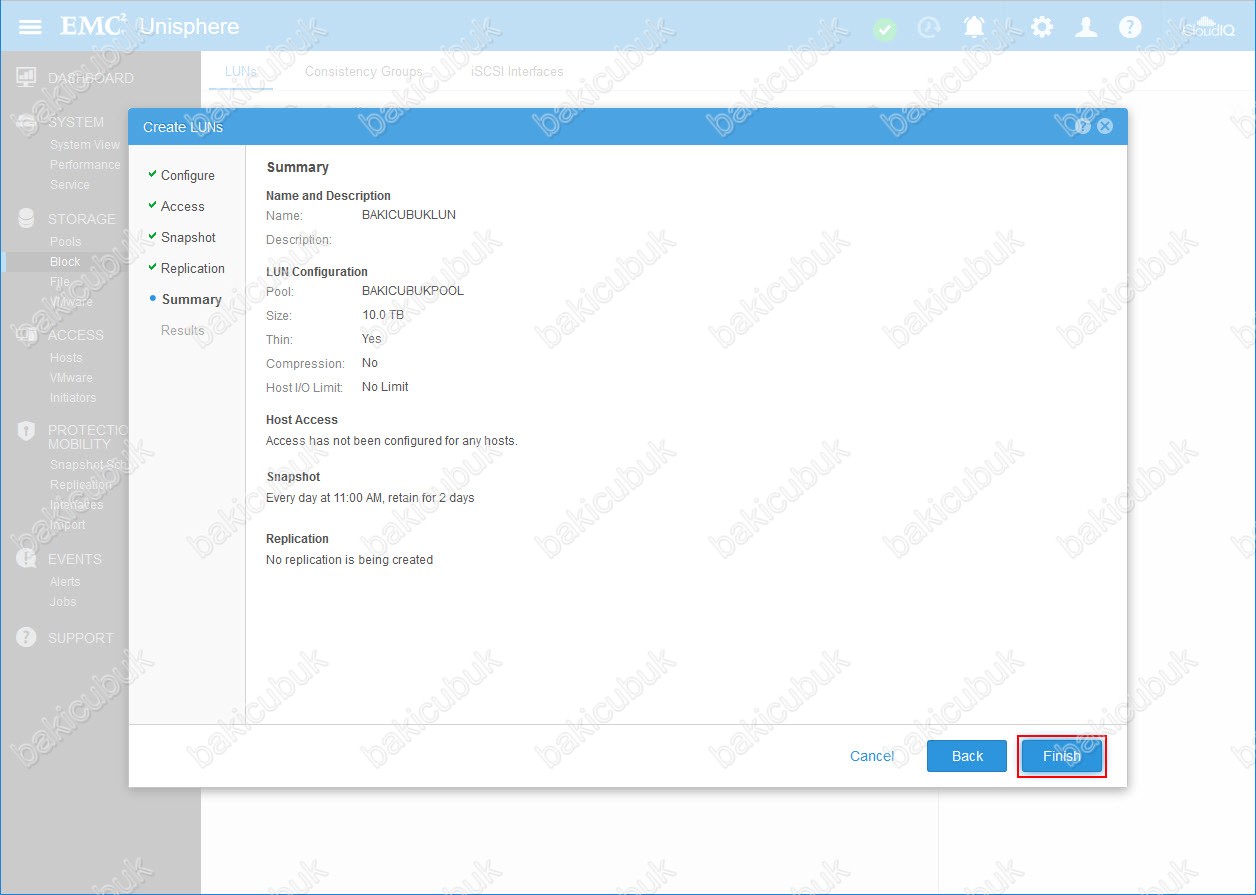This screenshot has height=895, width=1256.
Task: Click the pool value BAKICUBUKPOOL
Action: [413, 291]
